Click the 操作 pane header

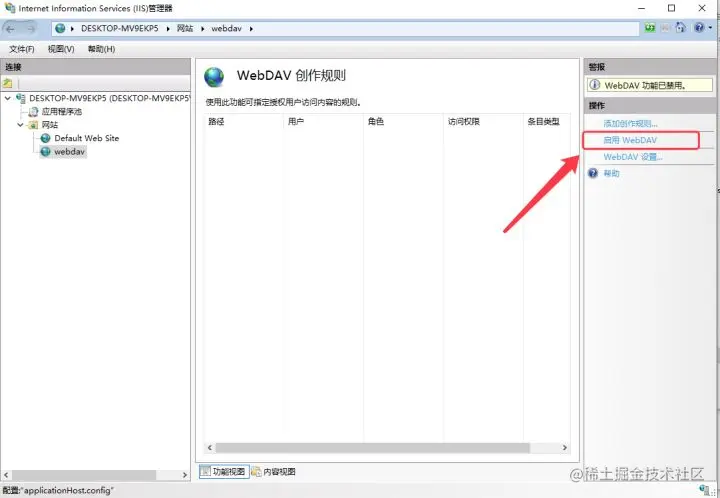[x=649, y=106]
